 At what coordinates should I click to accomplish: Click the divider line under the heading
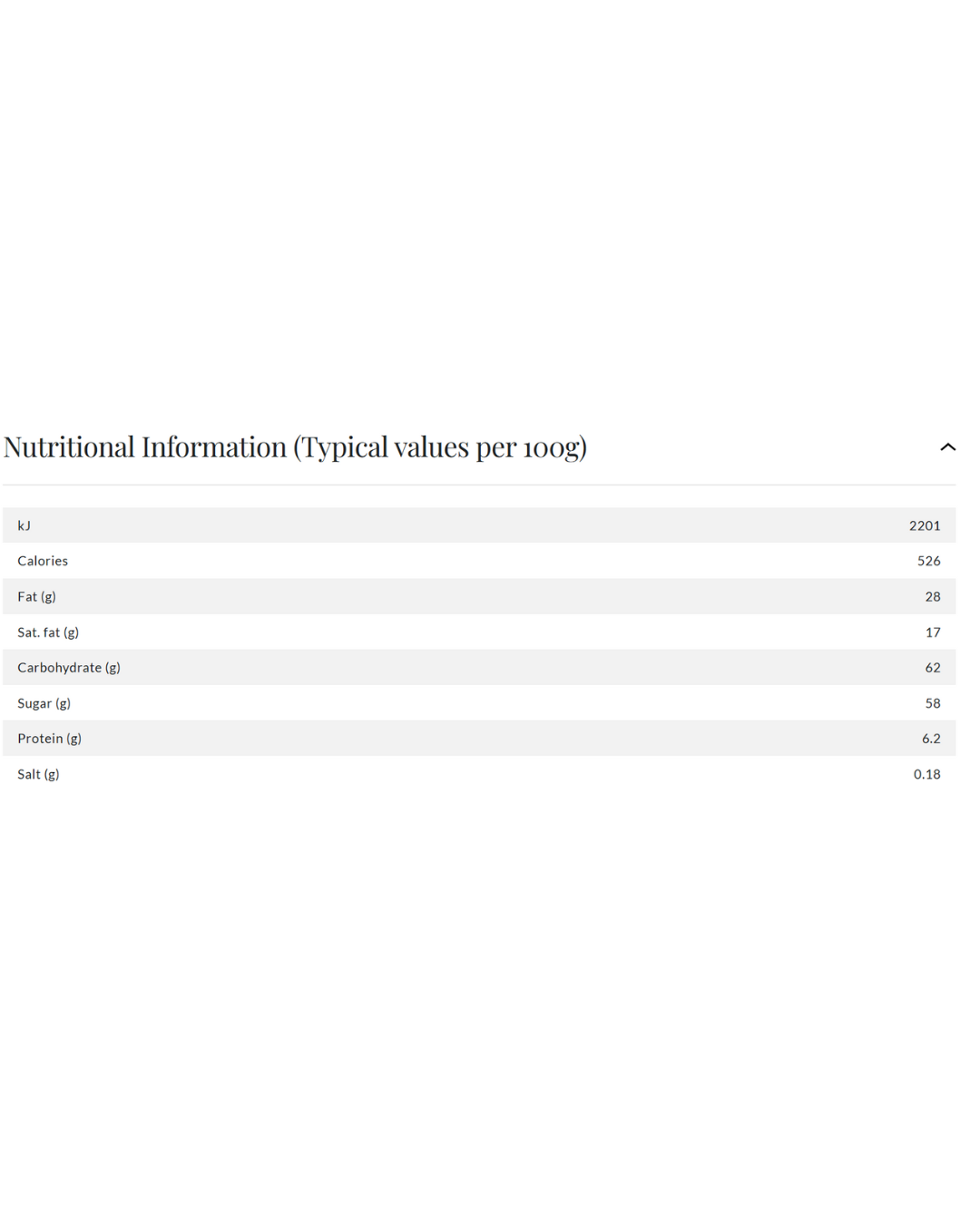pyautogui.click(x=479, y=485)
